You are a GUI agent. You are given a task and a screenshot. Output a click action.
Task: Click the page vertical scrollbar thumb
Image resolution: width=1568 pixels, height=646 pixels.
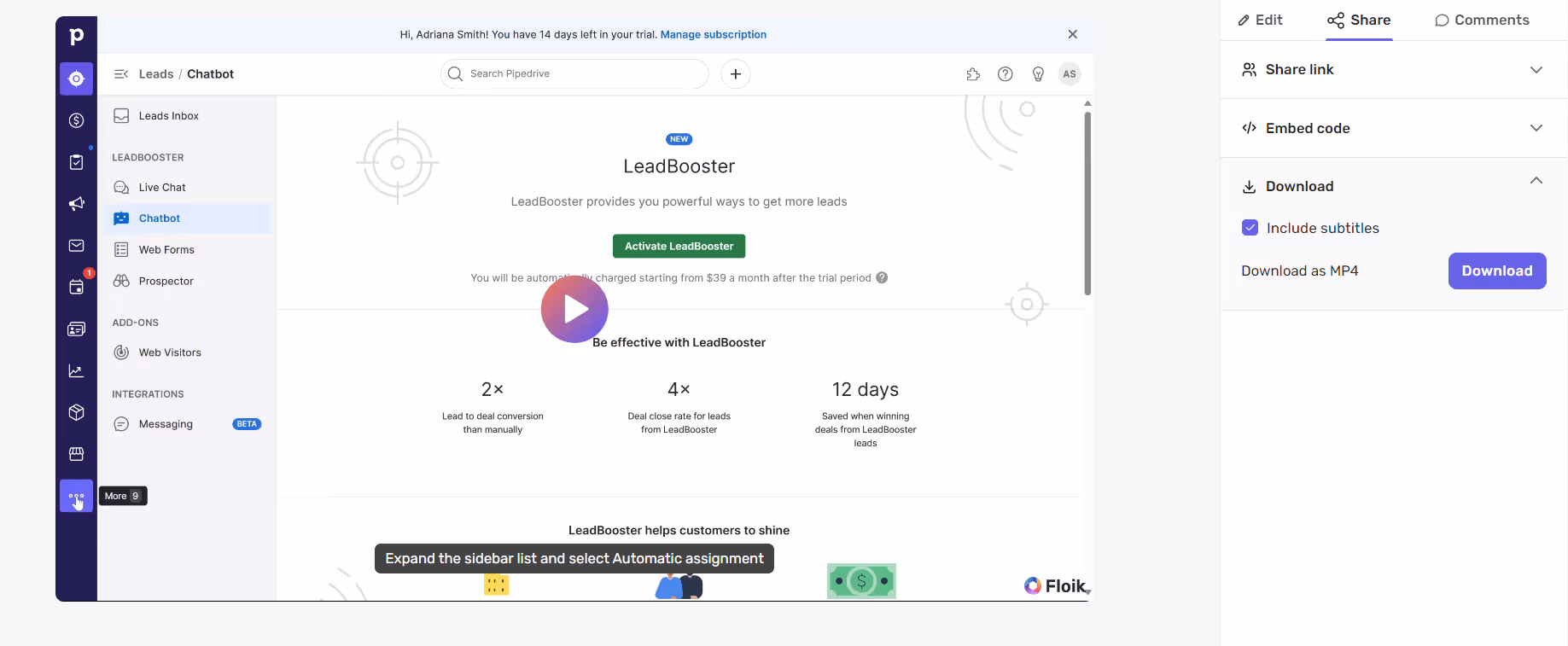point(1087,203)
